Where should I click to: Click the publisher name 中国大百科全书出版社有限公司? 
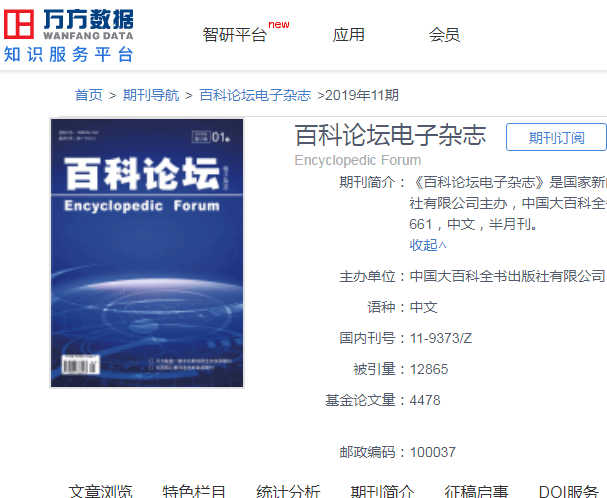tap(507, 276)
